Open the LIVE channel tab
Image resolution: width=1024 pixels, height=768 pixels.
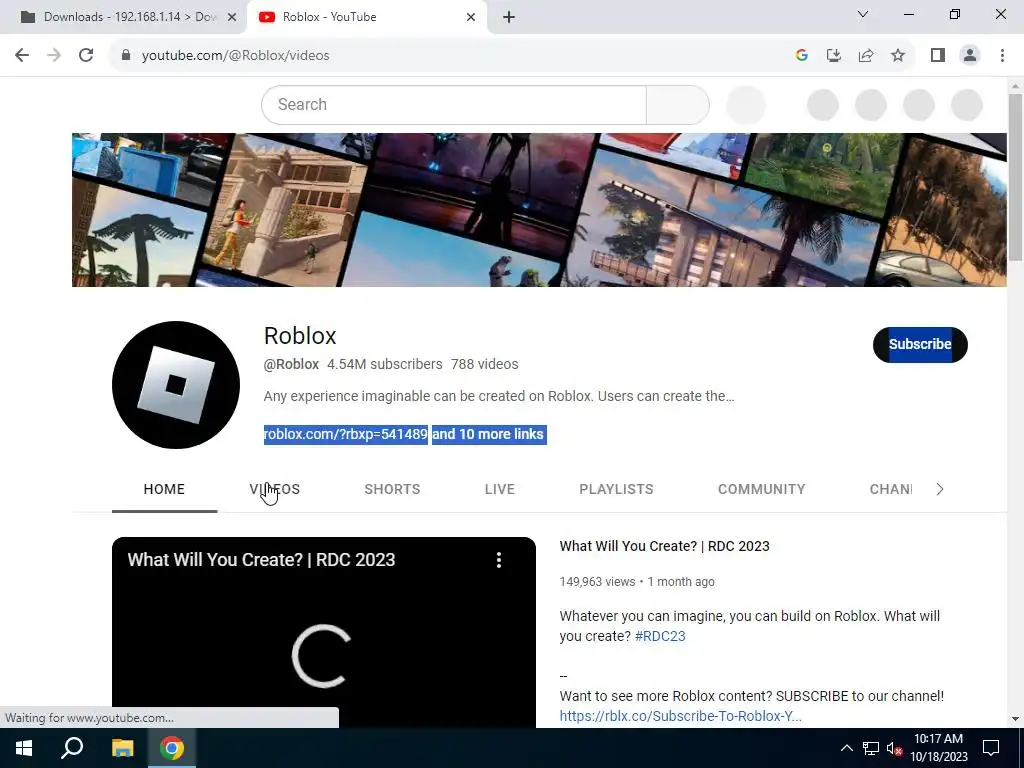point(500,489)
